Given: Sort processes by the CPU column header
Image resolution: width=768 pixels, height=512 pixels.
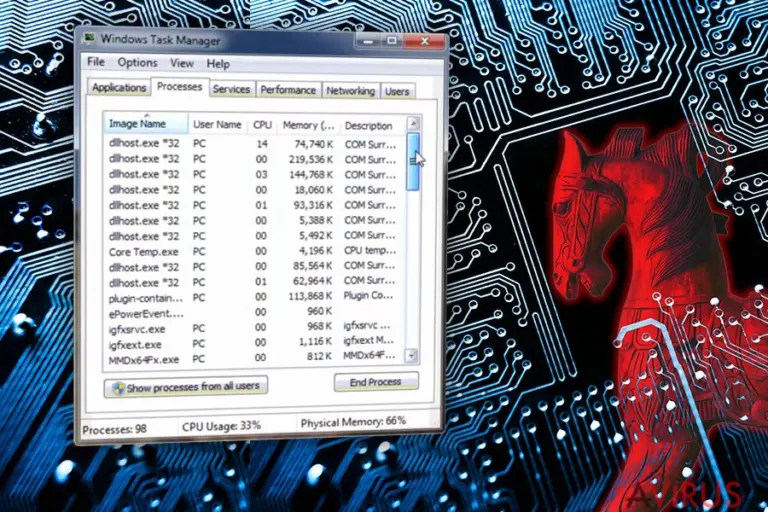Looking at the screenshot, I should coord(262,125).
